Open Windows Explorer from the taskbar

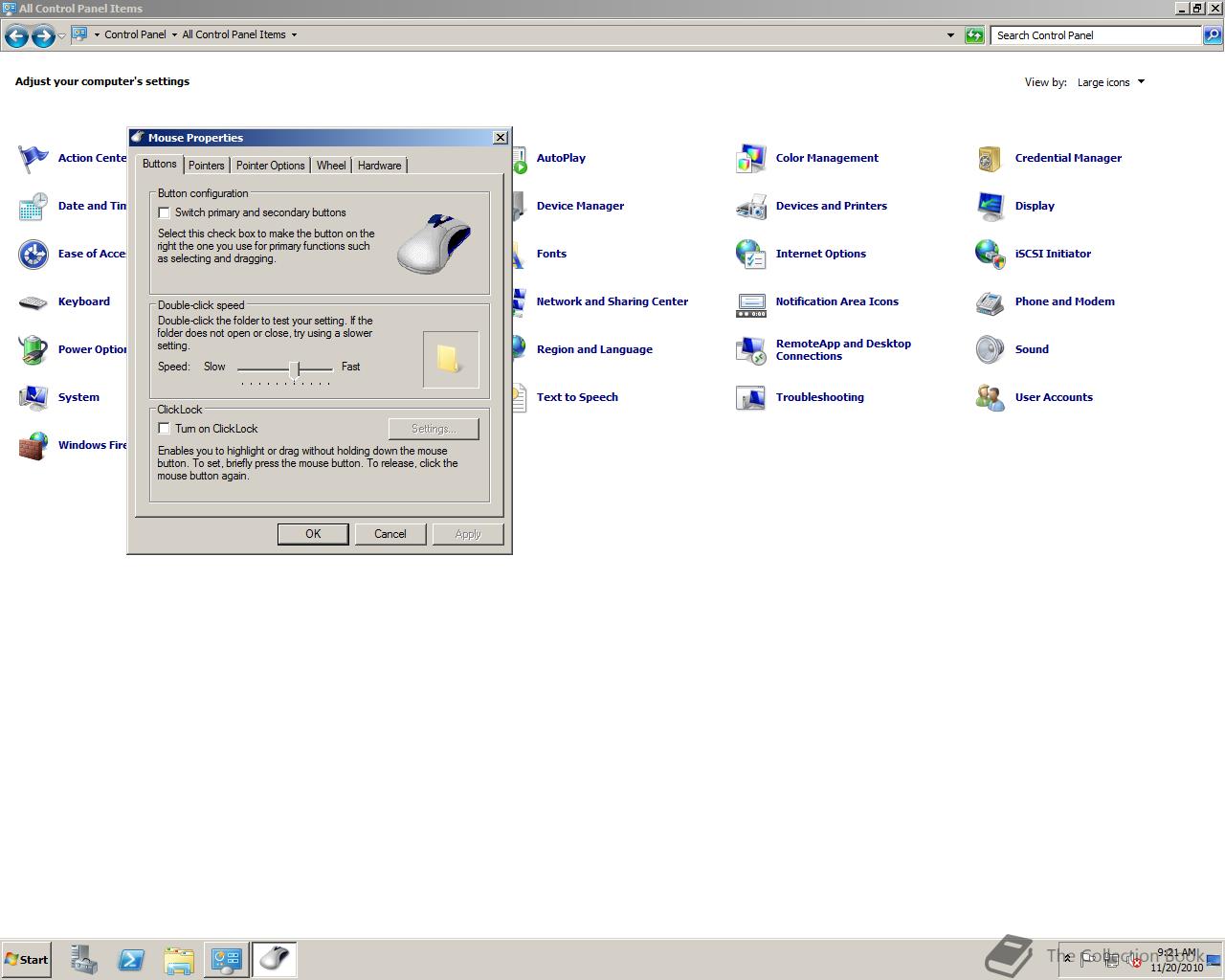(179, 960)
